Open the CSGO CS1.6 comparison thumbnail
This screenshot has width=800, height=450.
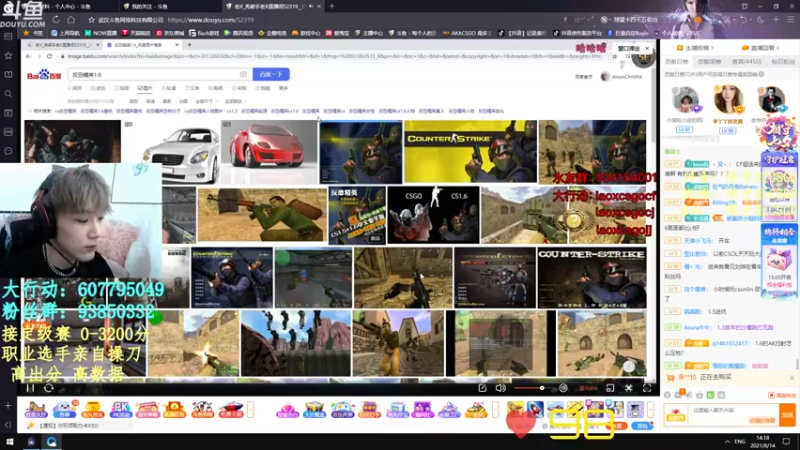[433, 215]
